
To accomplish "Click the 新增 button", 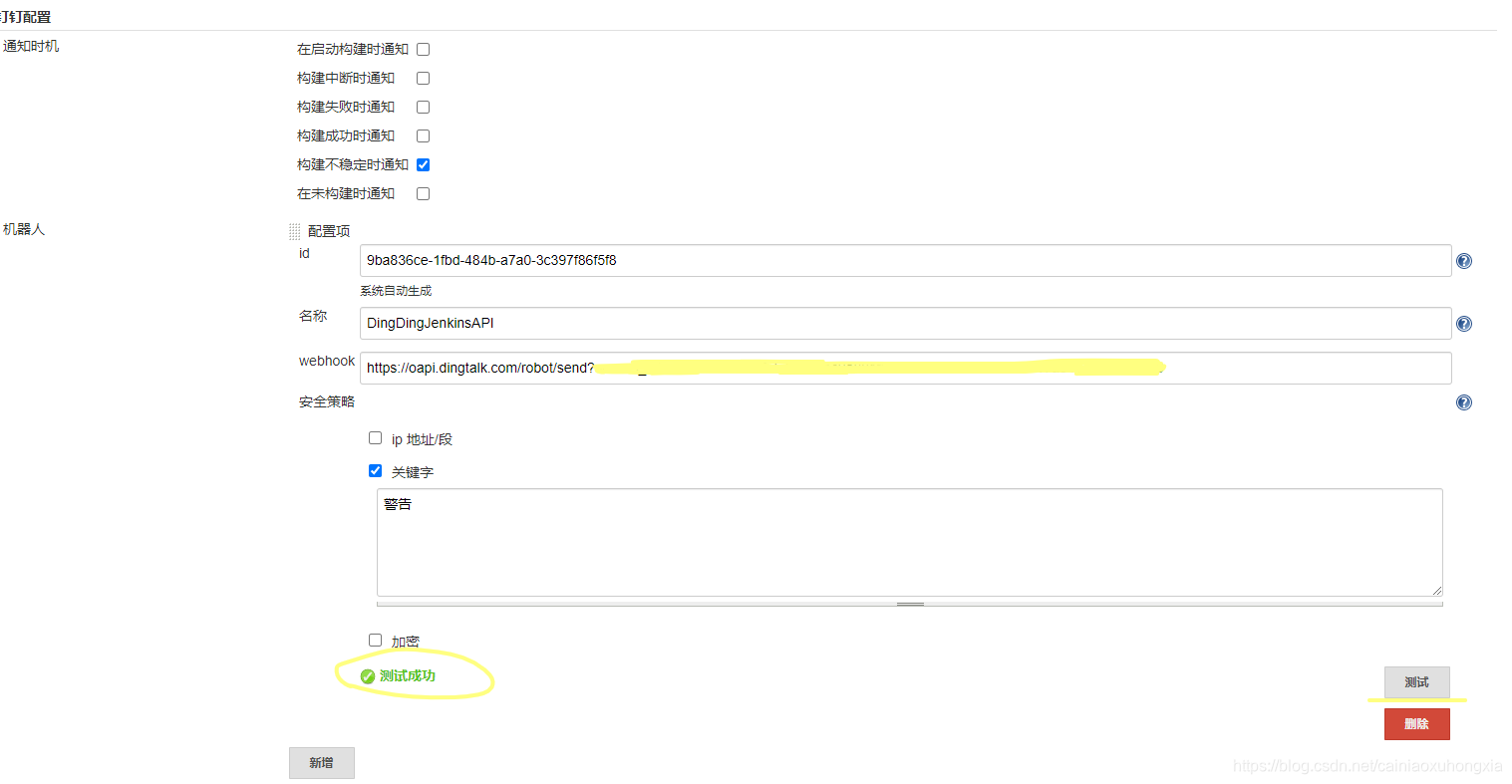I will pos(321,763).
